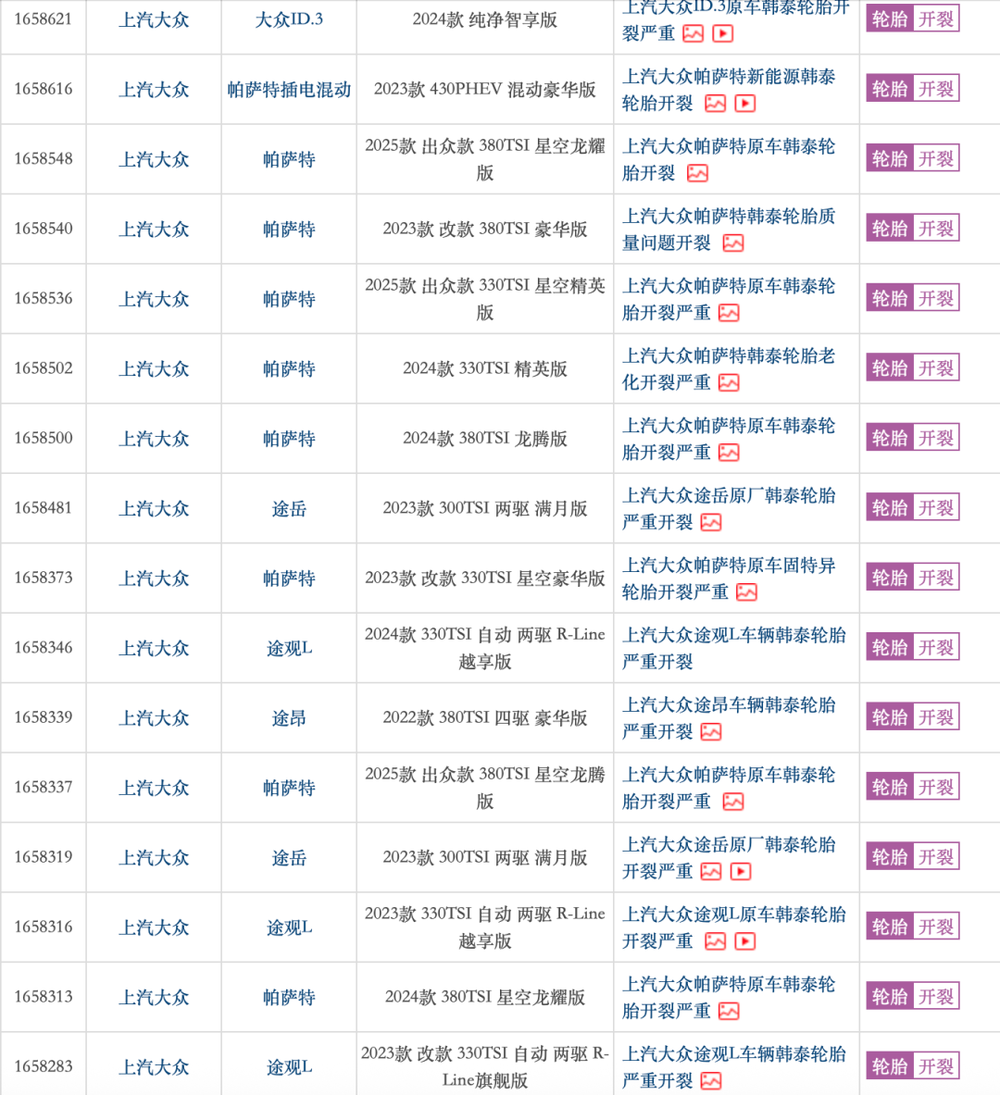This screenshot has width=1000, height=1095.
Task: Open 大众ID.3 model link
Action: click(289, 20)
